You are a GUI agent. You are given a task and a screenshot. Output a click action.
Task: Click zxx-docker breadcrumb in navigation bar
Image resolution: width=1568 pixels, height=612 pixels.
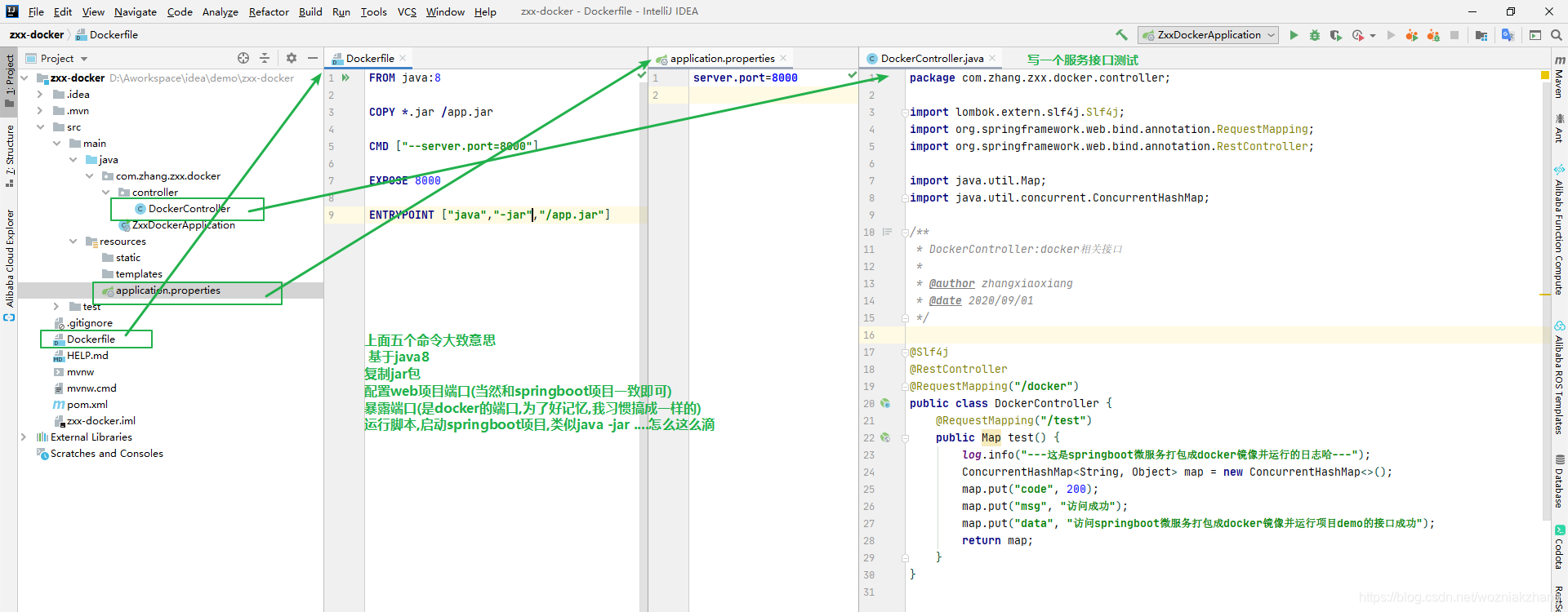pyautogui.click(x=37, y=34)
